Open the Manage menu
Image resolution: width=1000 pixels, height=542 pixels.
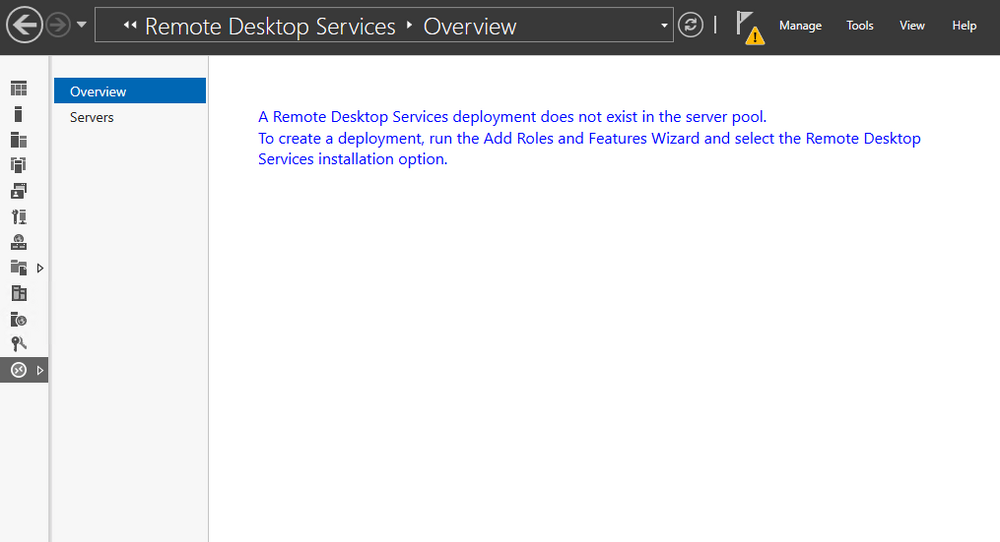800,26
